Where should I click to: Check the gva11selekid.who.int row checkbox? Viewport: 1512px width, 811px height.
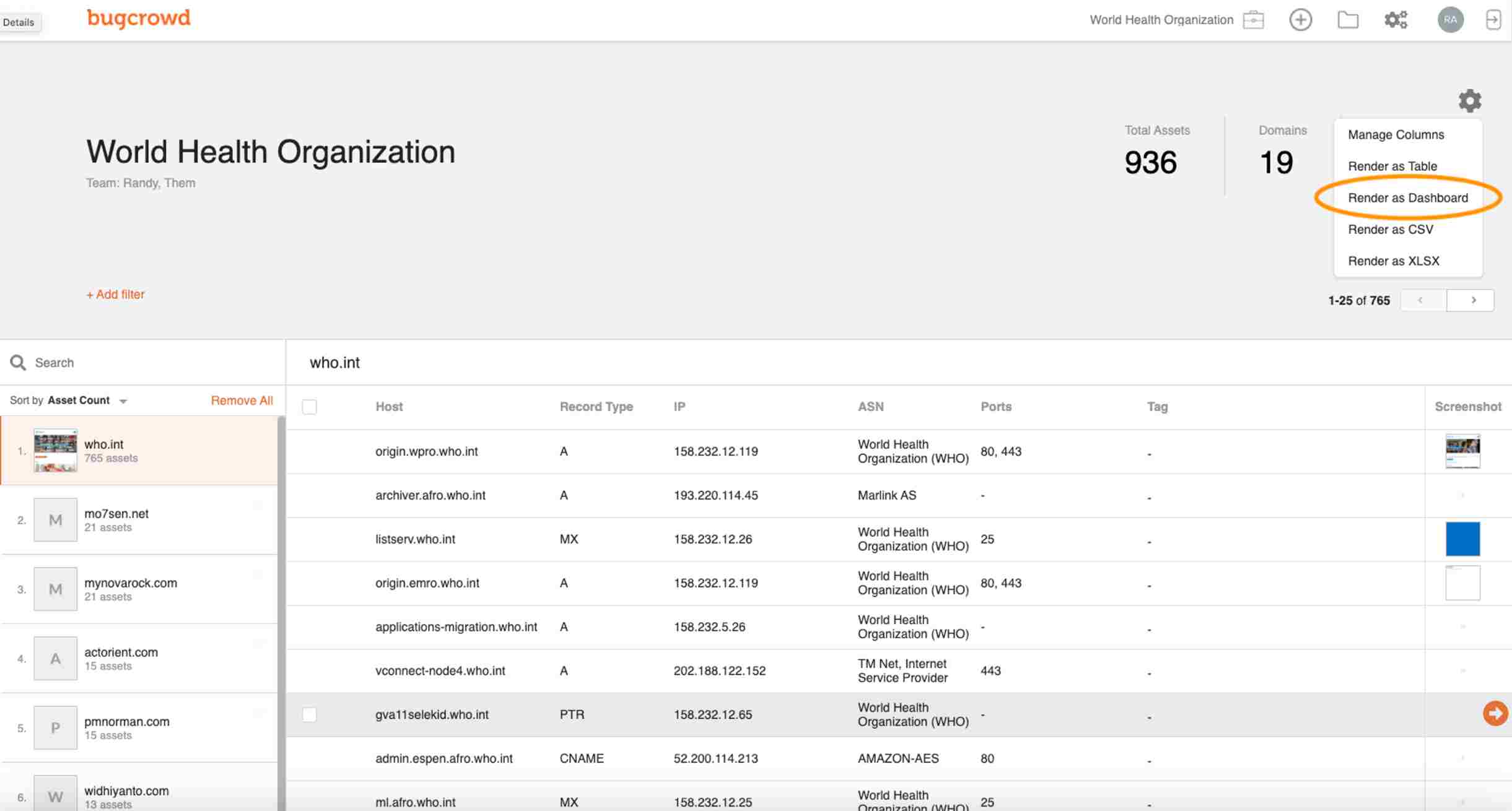[309, 713]
